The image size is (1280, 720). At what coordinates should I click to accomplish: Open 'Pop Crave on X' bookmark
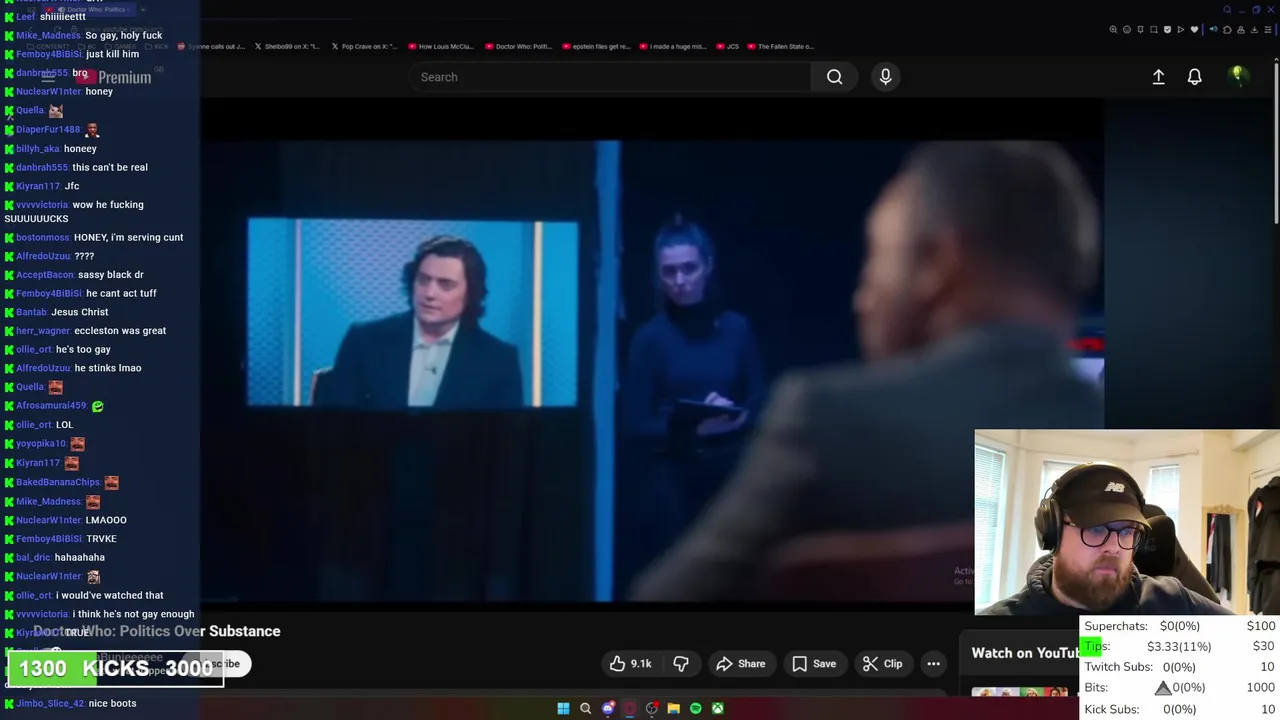(364, 46)
